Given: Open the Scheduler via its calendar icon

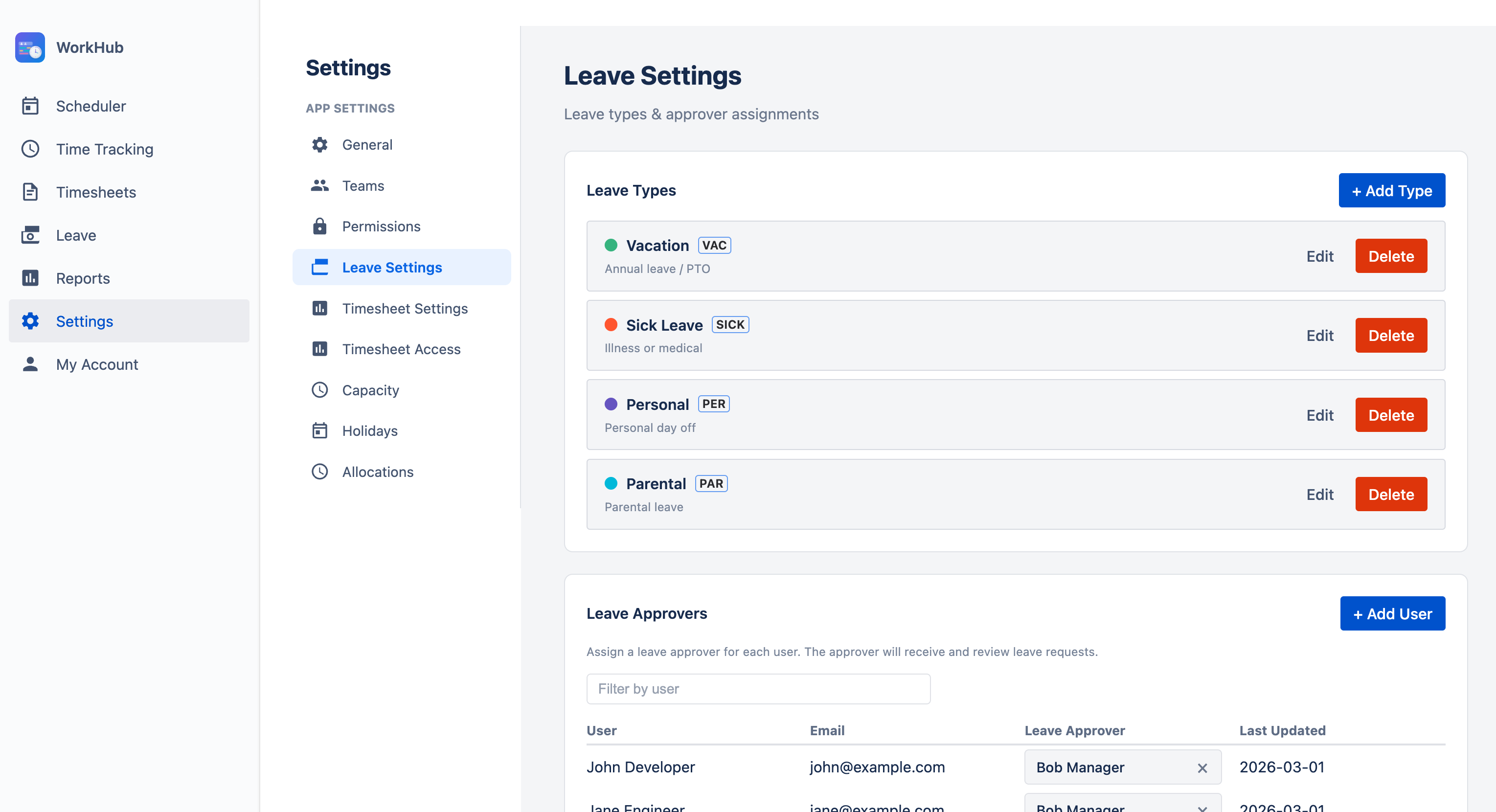Looking at the screenshot, I should click(30, 106).
